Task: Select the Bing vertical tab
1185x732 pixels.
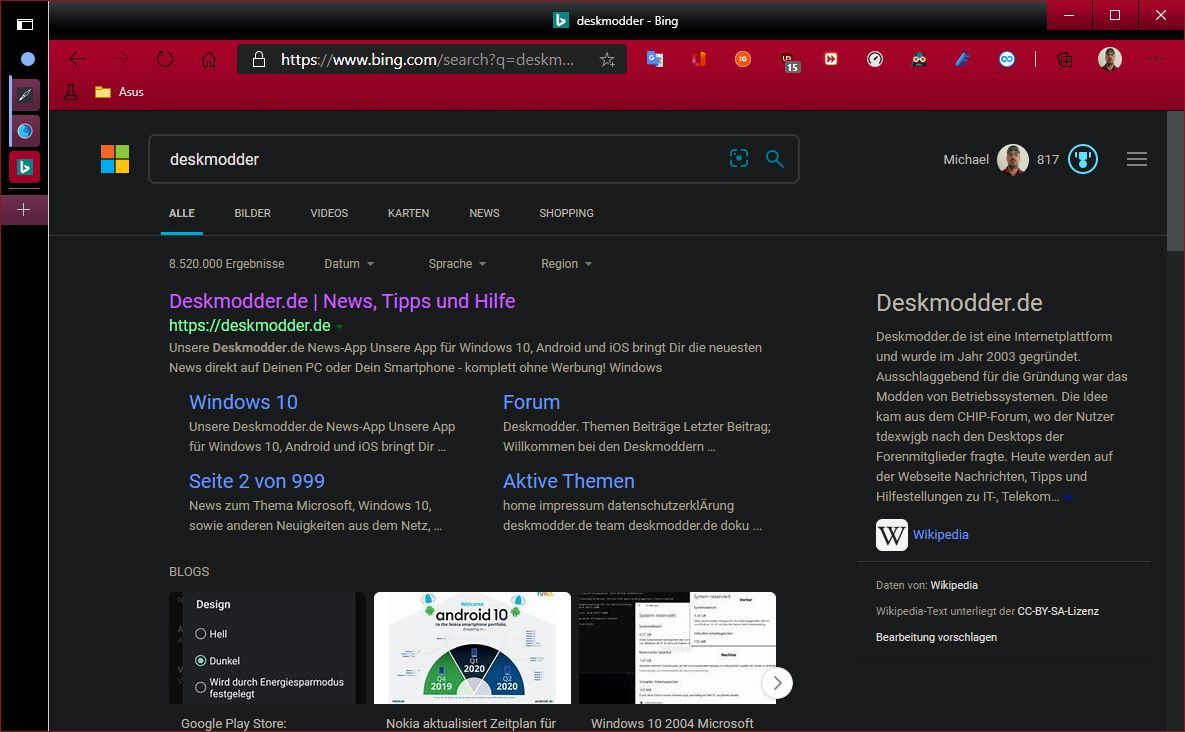Action: [25, 167]
